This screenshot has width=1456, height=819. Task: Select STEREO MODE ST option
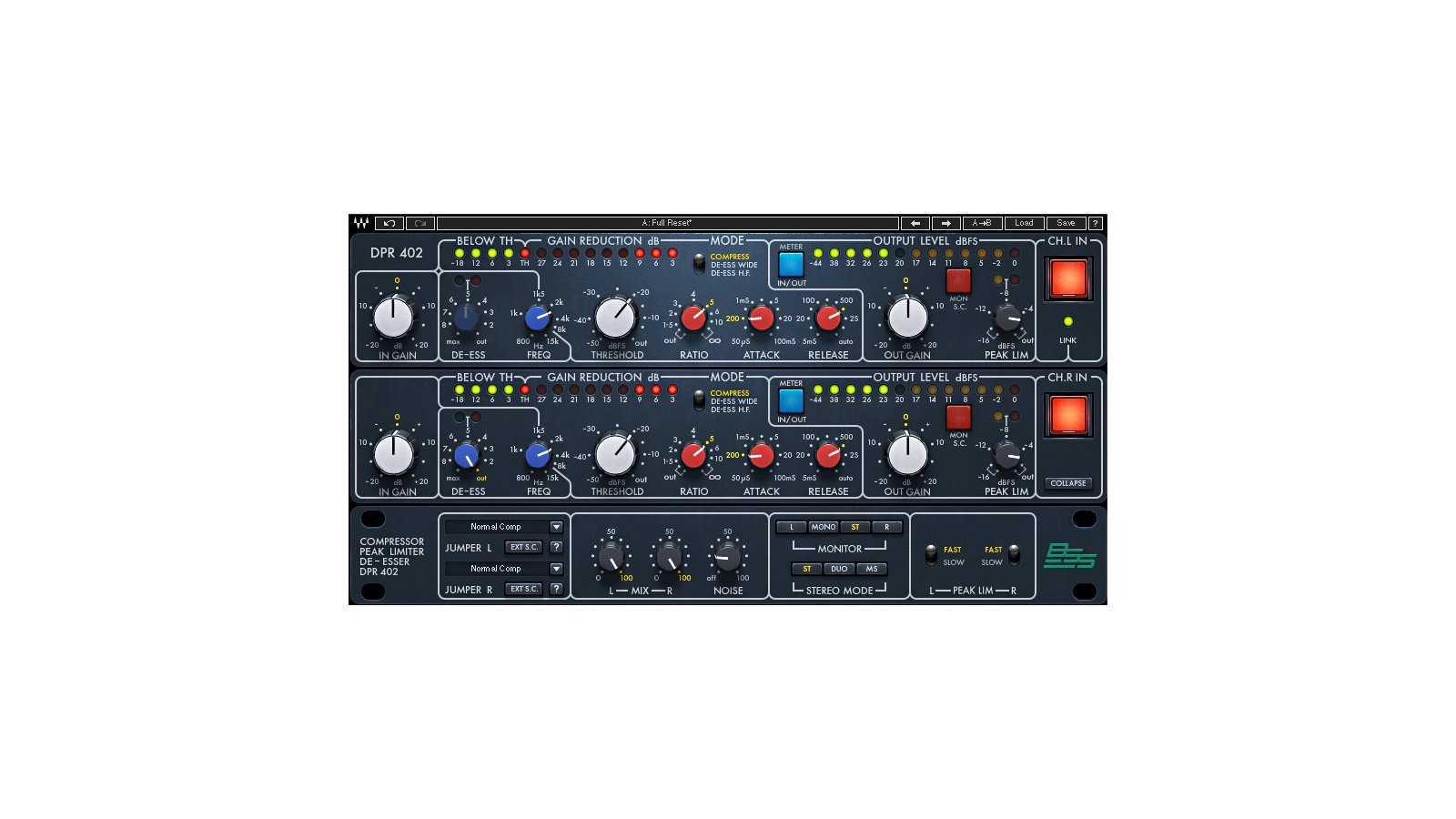coord(807,569)
